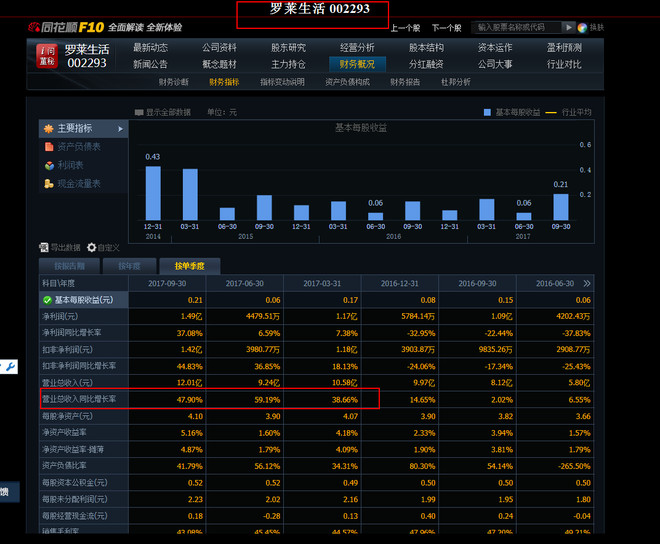Go to 指标变动说明 sub-section
The image size is (660, 544).
click(x=282, y=82)
